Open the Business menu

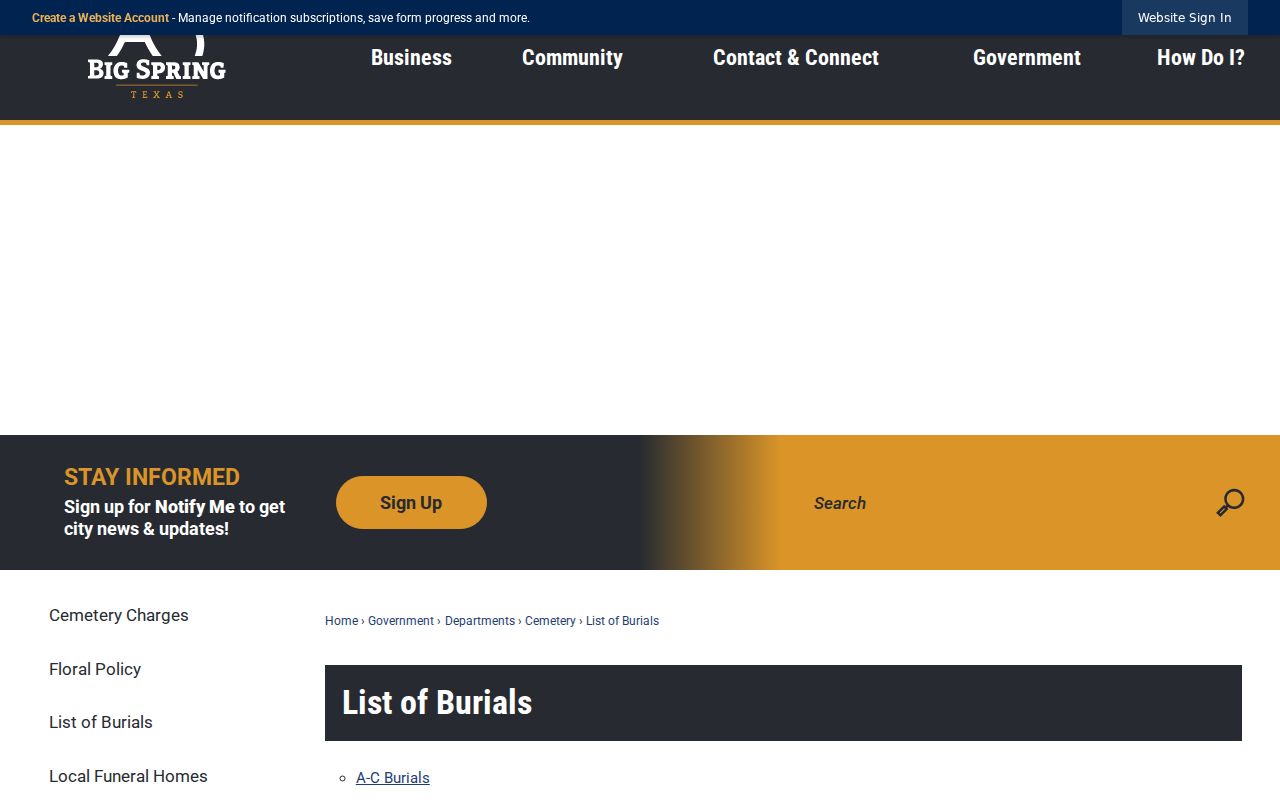(x=411, y=58)
